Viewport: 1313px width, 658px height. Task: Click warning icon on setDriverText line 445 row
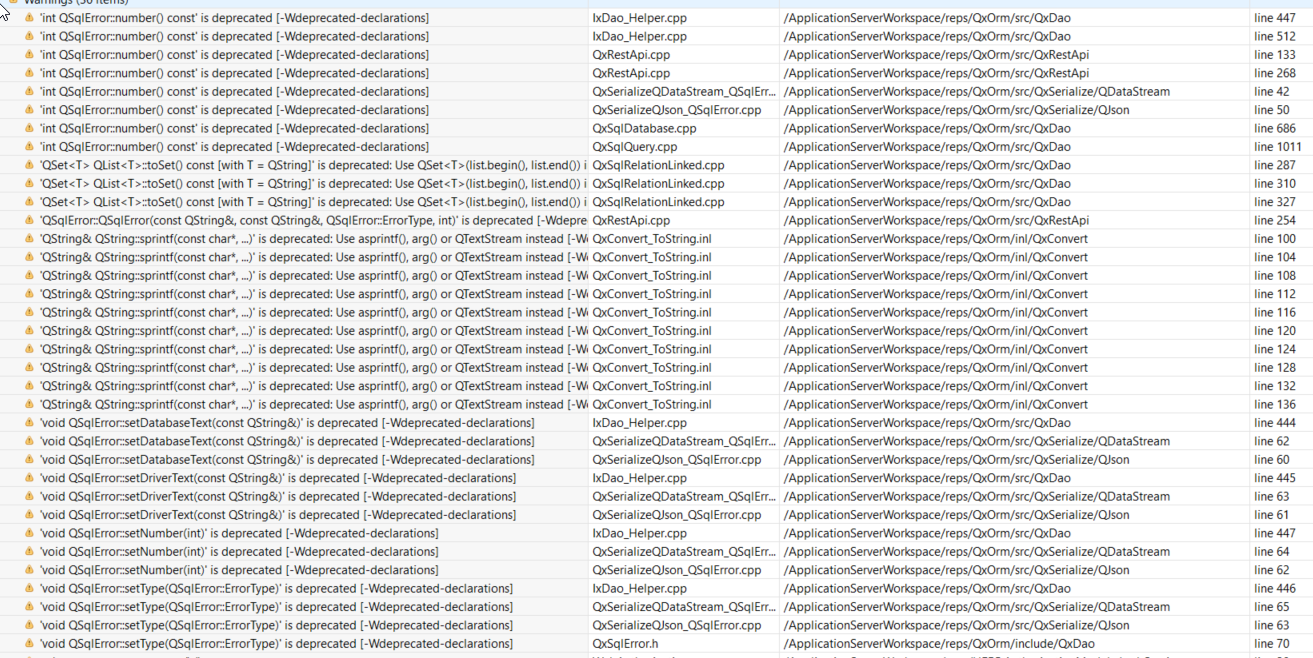(30, 478)
